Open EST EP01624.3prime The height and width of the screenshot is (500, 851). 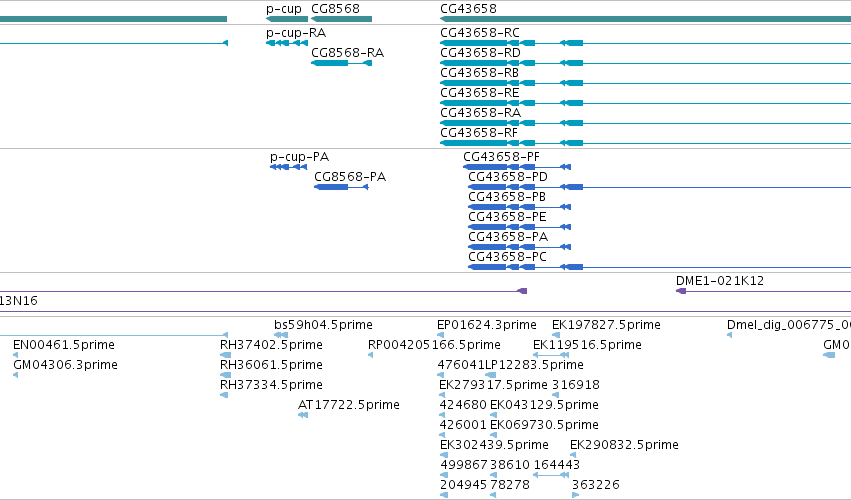point(487,325)
